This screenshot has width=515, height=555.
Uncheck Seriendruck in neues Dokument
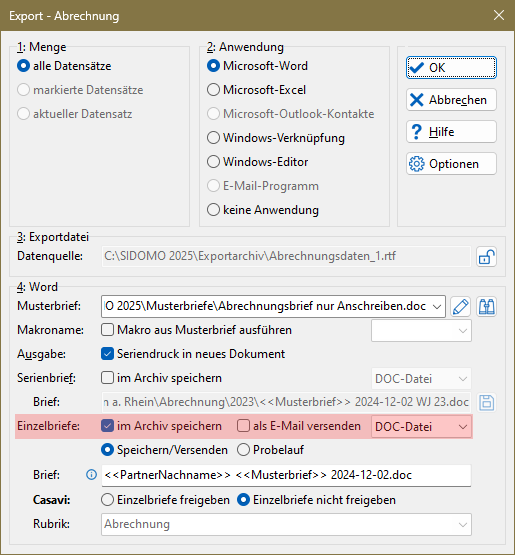point(107,354)
